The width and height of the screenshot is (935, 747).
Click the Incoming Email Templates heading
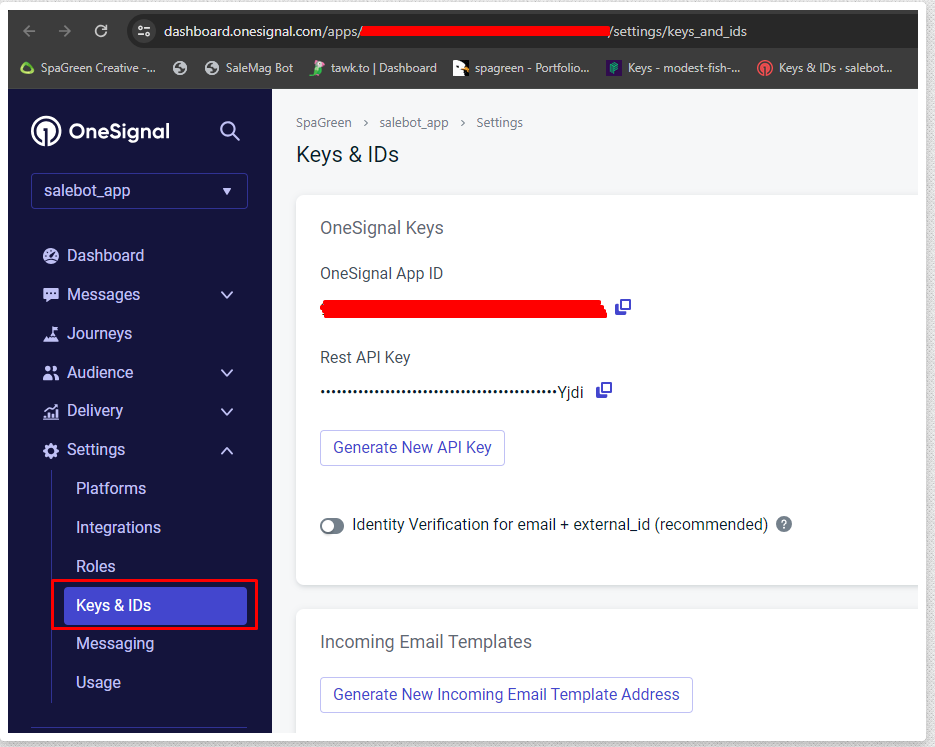(426, 642)
